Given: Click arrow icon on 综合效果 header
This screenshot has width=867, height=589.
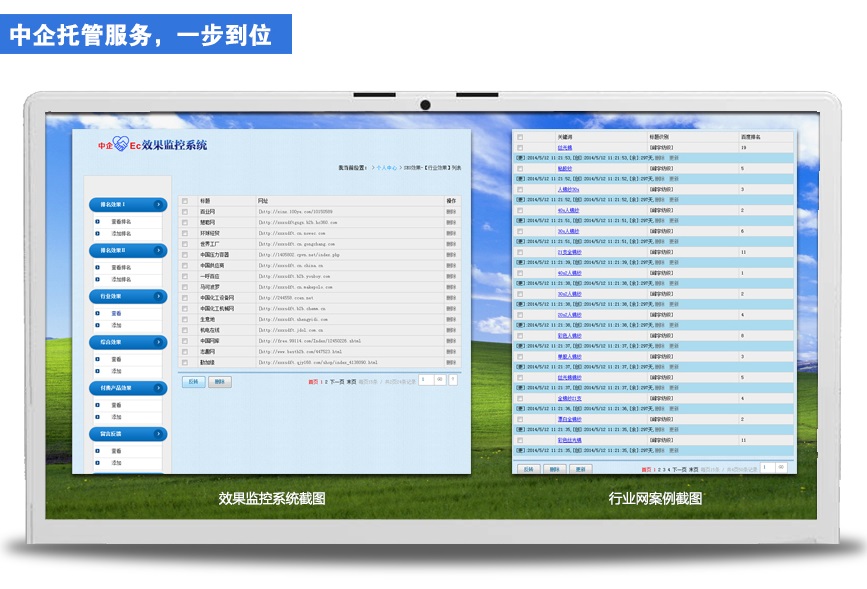Looking at the screenshot, I should (158, 342).
